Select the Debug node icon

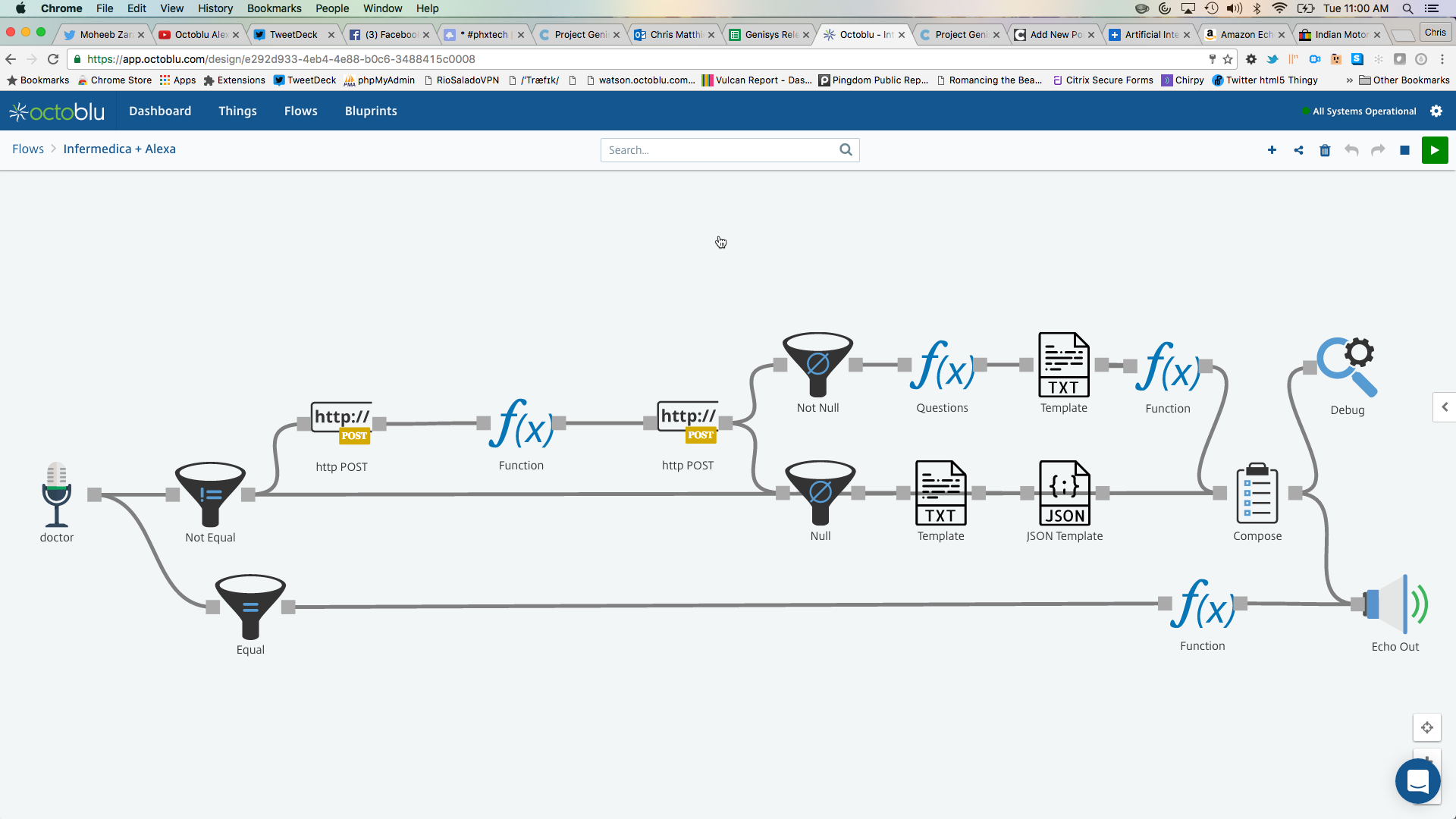(x=1348, y=368)
